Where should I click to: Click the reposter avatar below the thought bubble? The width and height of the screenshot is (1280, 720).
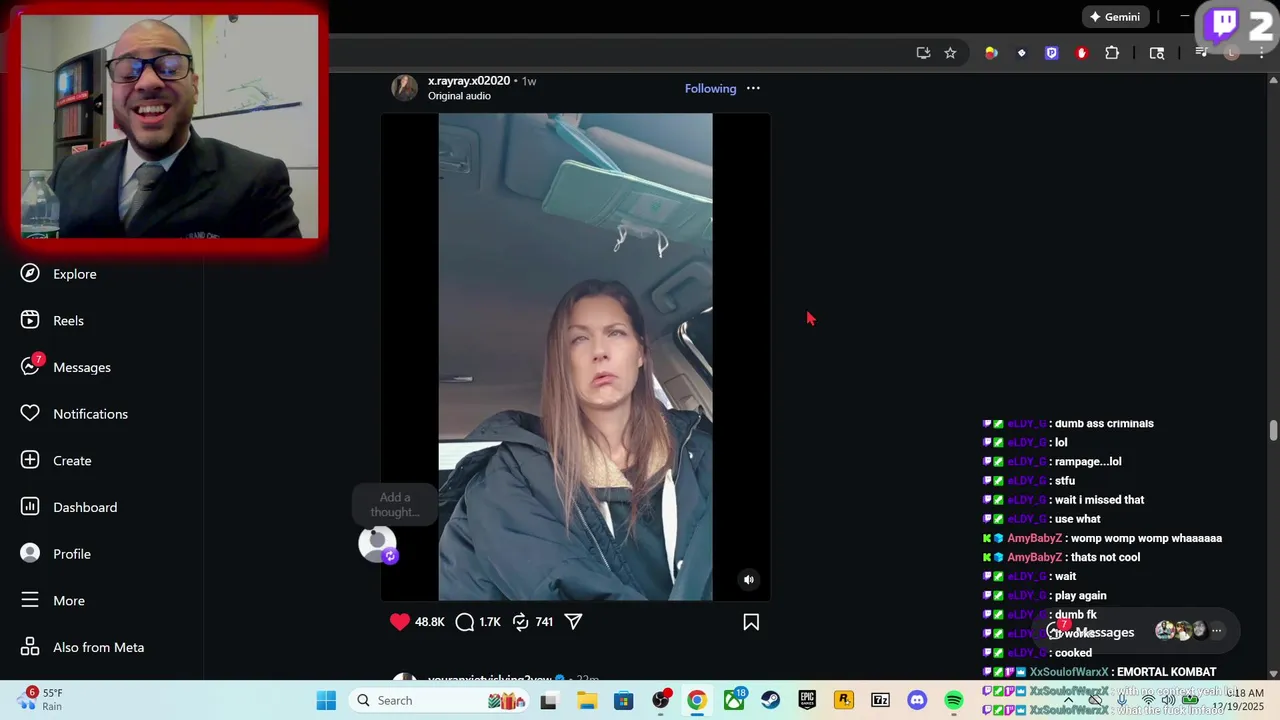click(x=378, y=544)
